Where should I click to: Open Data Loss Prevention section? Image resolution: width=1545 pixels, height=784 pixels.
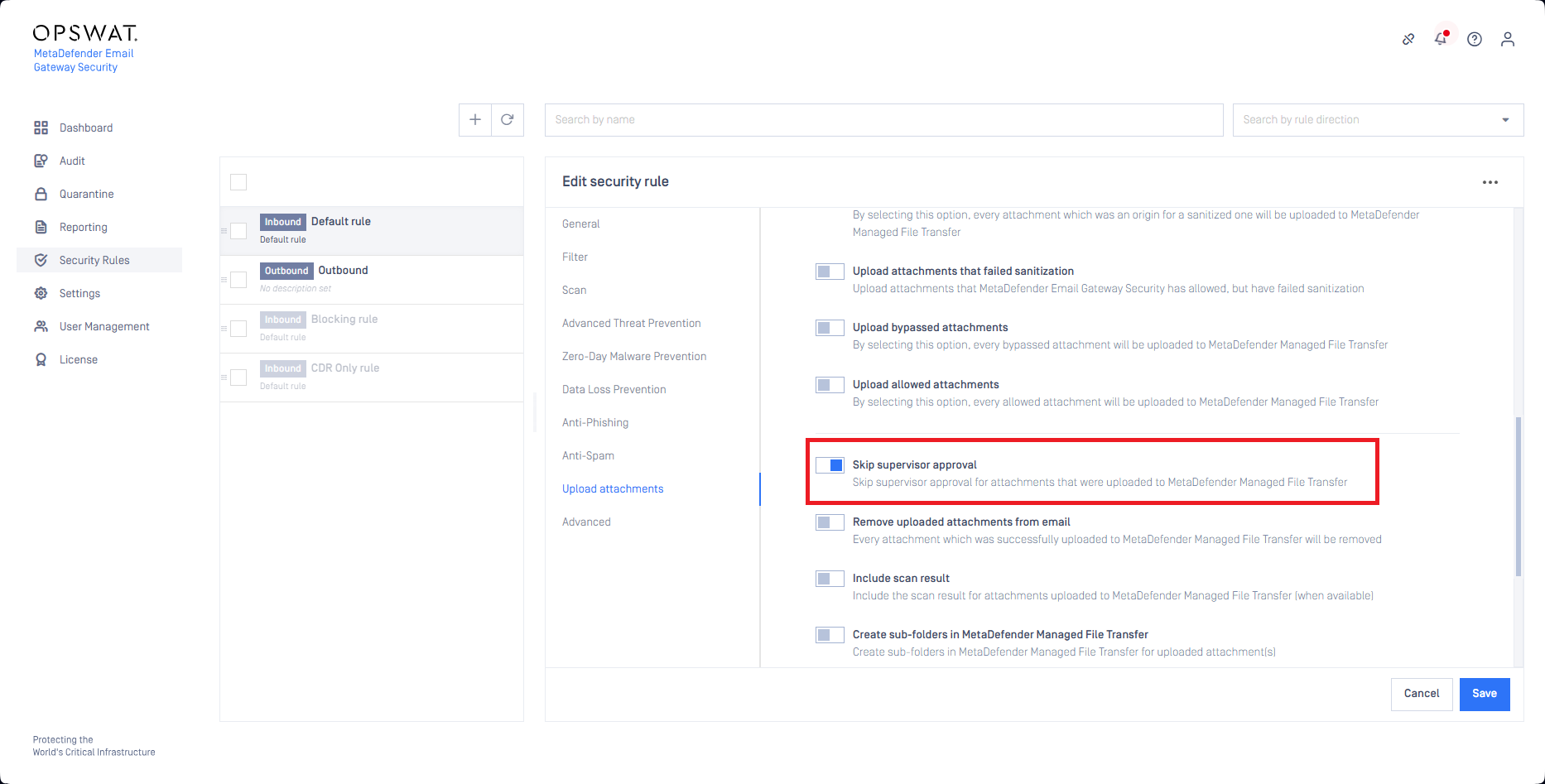tap(614, 389)
